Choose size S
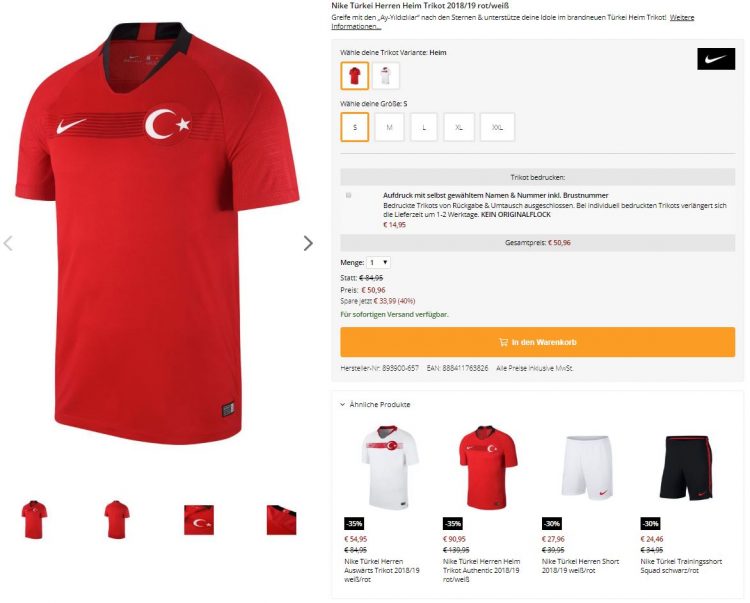Screen dimensions: 750x603 (354, 127)
